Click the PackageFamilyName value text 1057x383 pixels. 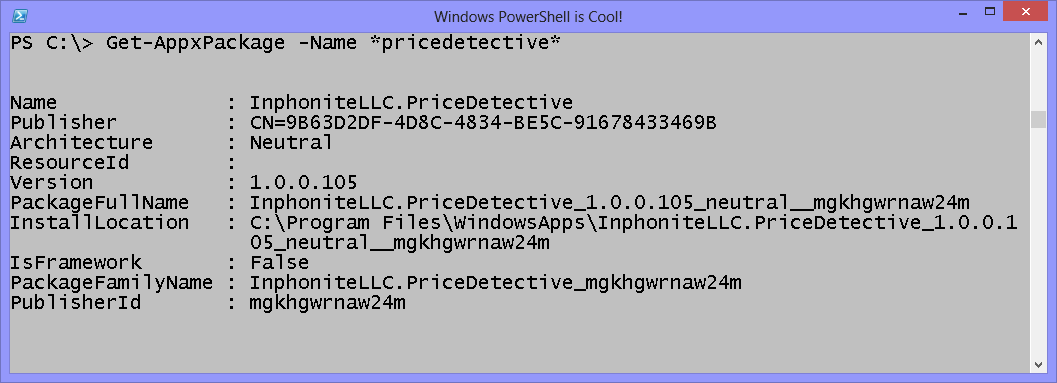(x=495, y=283)
